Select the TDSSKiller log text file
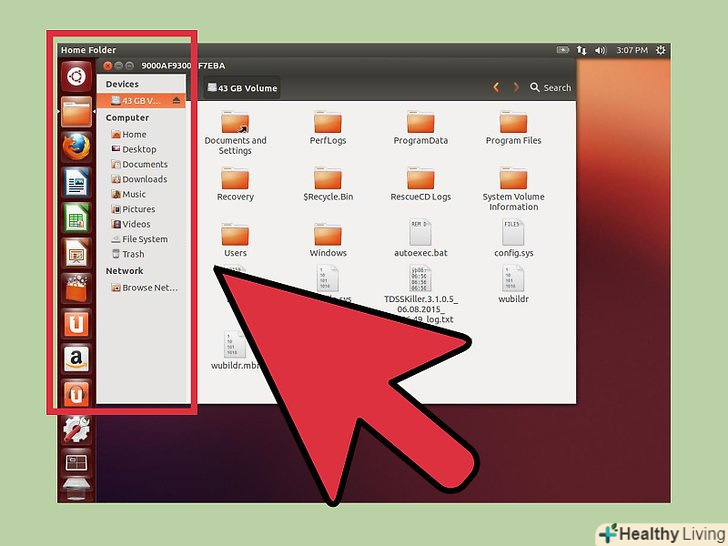This screenshot has width=728, height=546. coord(420,294)
